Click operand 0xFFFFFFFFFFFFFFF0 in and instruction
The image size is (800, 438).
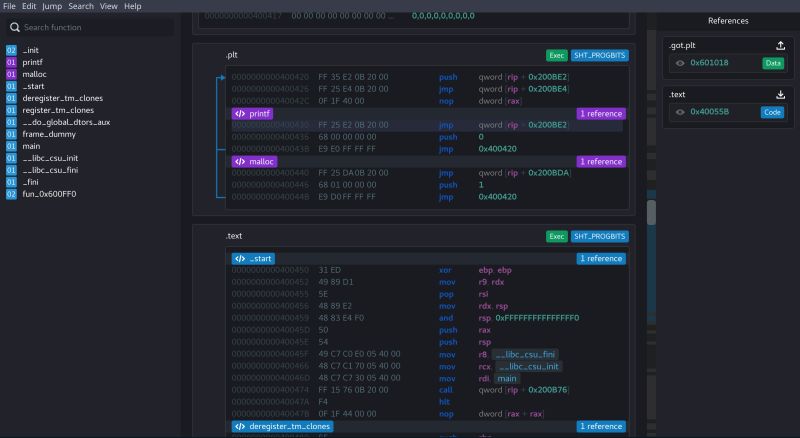(x=537, y=318)
